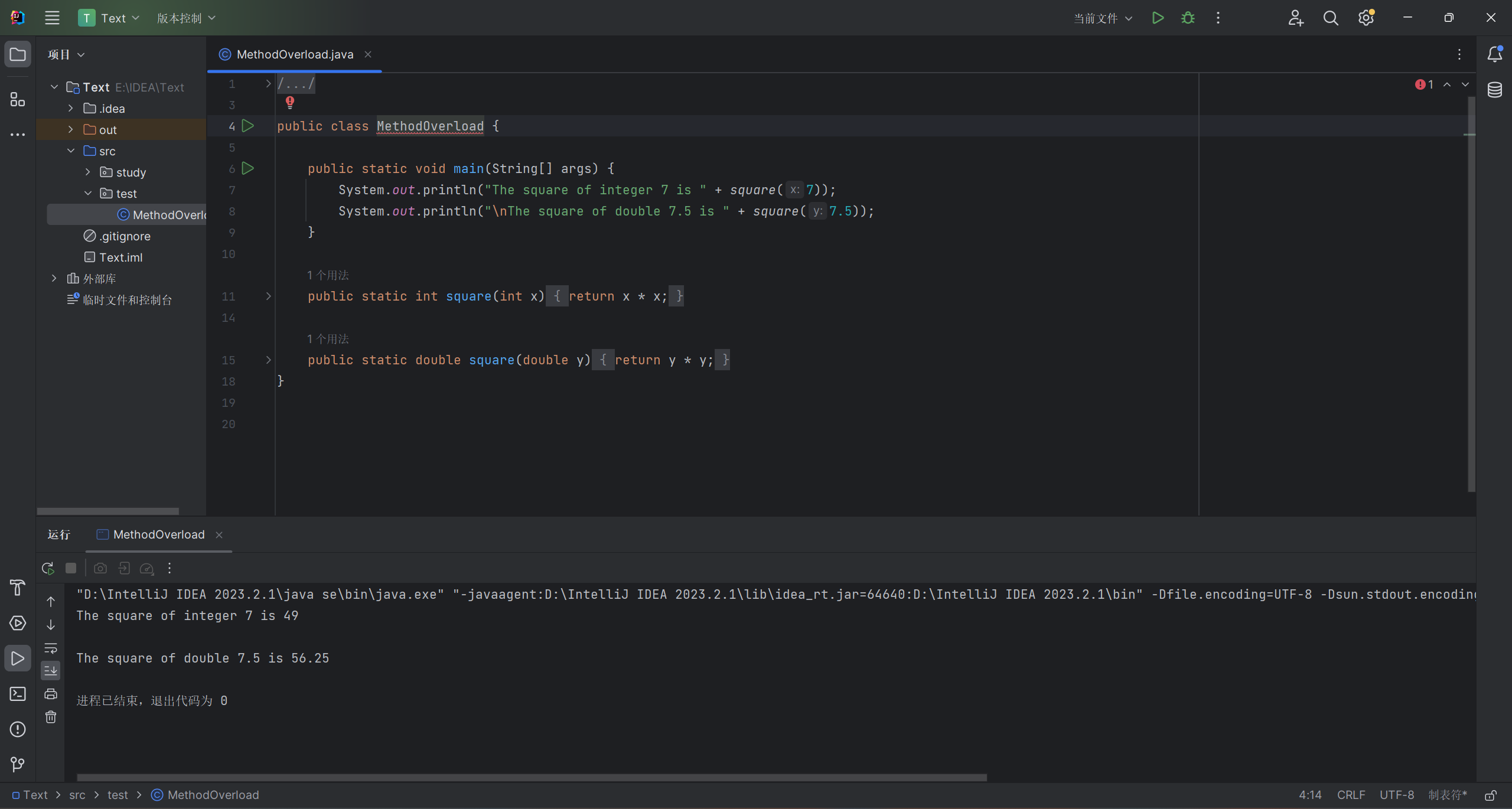Click Rerun MethodOverload icon in run panel

click(x=48, y=568)
